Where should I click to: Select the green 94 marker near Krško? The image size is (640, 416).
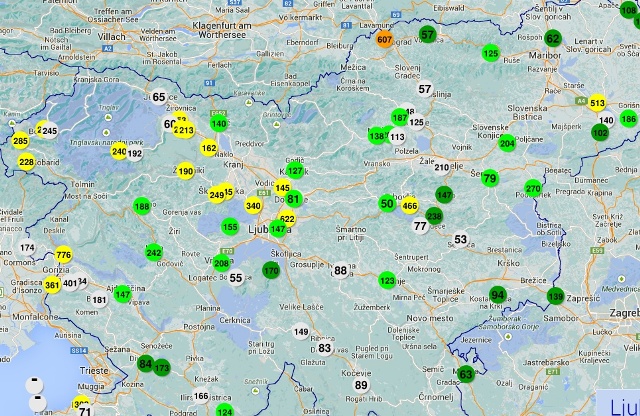[497, 295]
